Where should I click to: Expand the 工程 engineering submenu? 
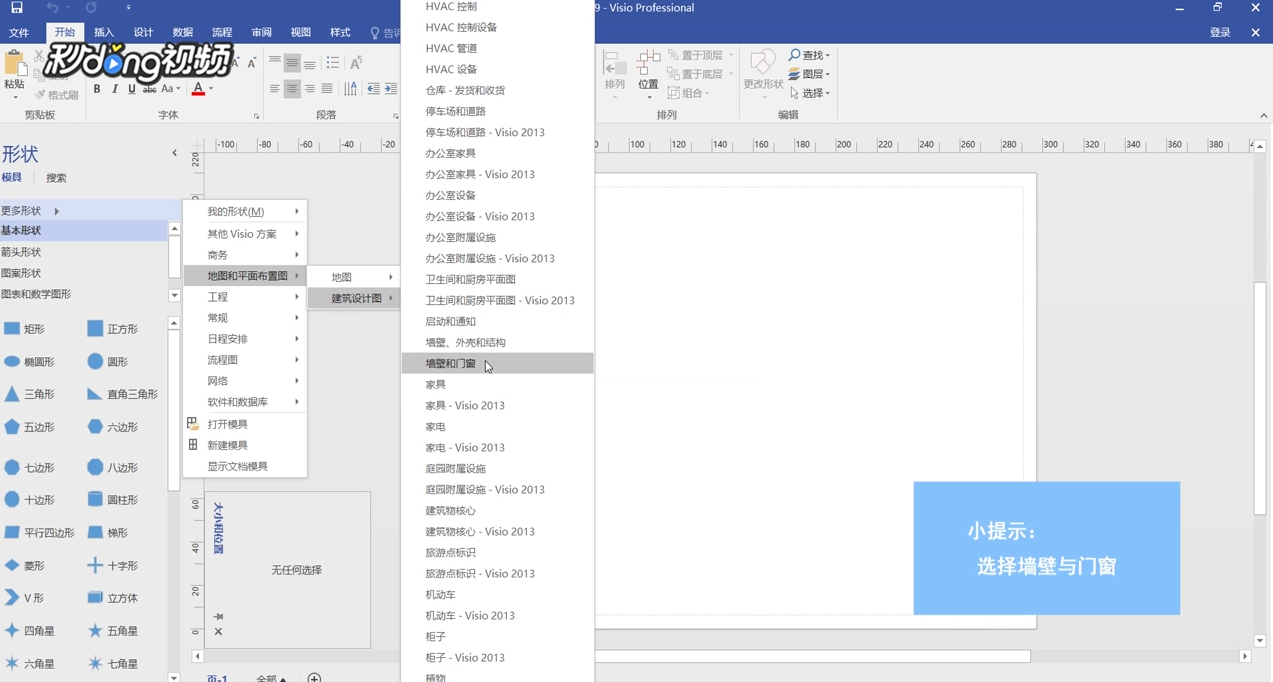pyautogui.click(x=245, y=297)
